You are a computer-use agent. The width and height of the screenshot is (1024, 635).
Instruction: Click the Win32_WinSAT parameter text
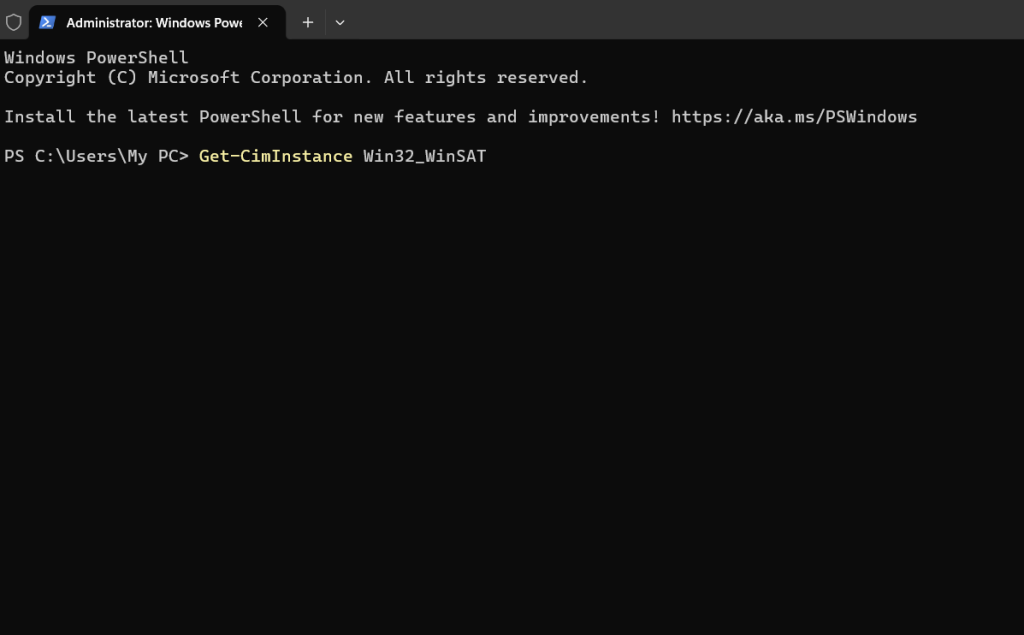click(x=424, y=156)
